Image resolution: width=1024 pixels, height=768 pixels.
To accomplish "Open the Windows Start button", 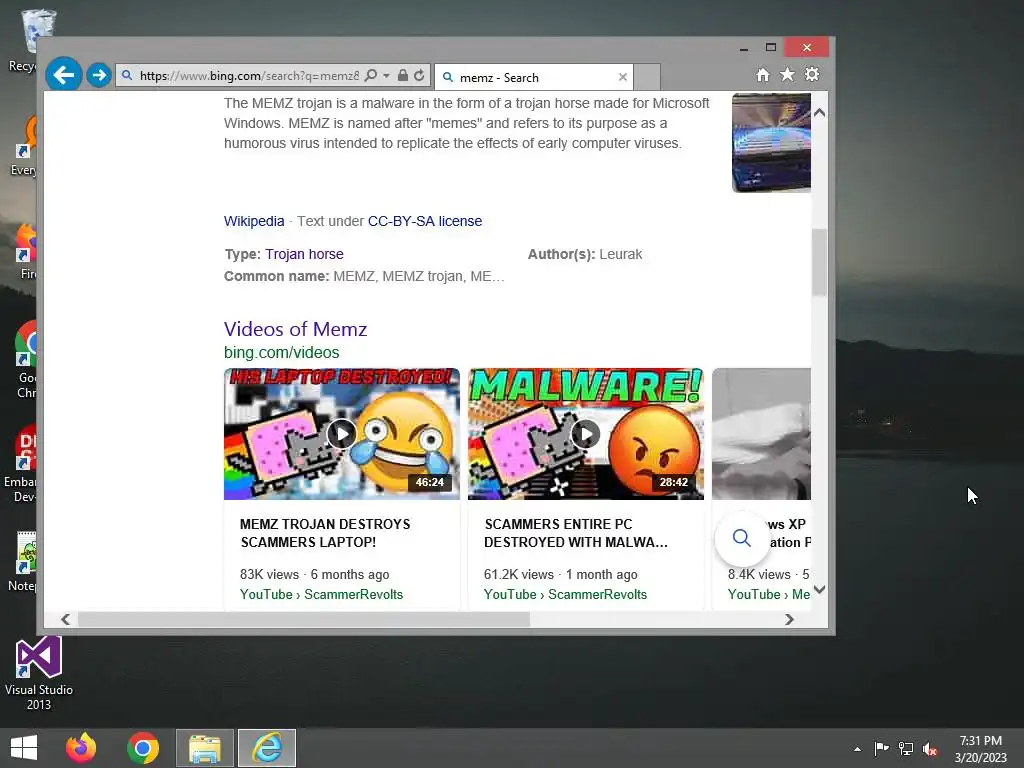I will [24, 748].
